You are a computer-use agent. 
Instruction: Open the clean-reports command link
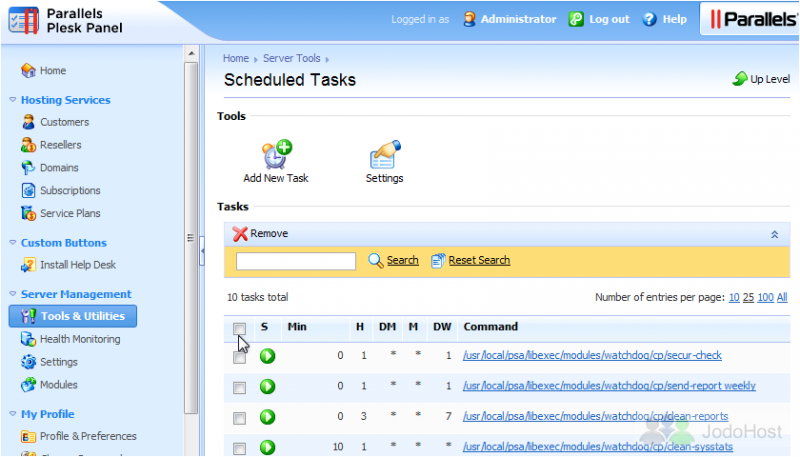point(595,417)
